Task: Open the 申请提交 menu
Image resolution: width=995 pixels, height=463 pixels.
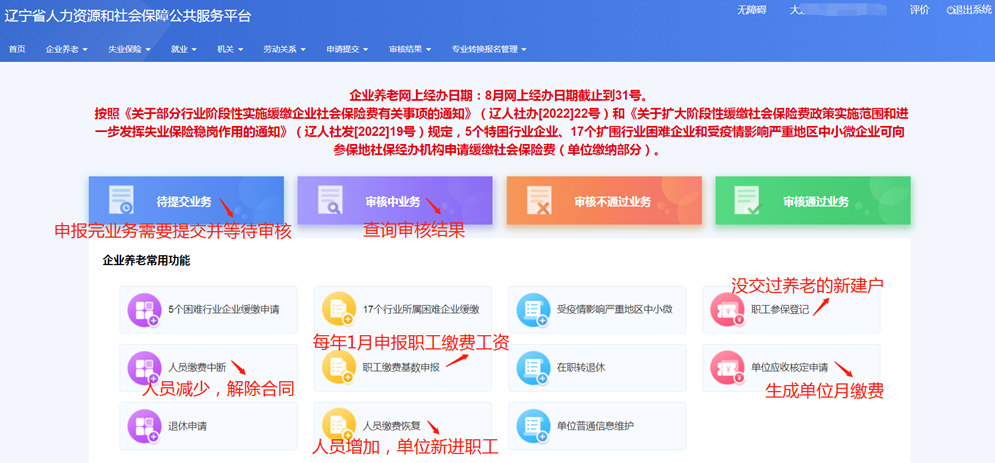Action: (347, 49)
